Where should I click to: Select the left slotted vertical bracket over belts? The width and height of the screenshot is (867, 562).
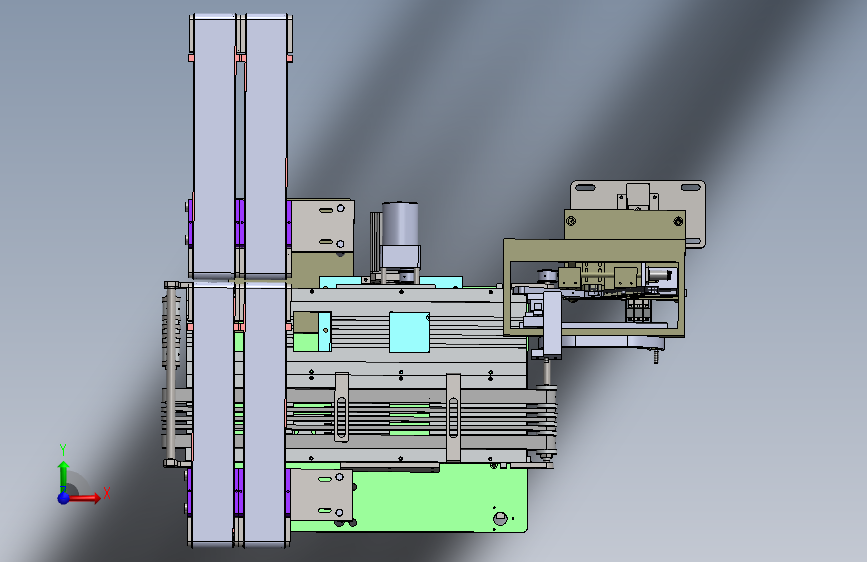click(342, 407)
